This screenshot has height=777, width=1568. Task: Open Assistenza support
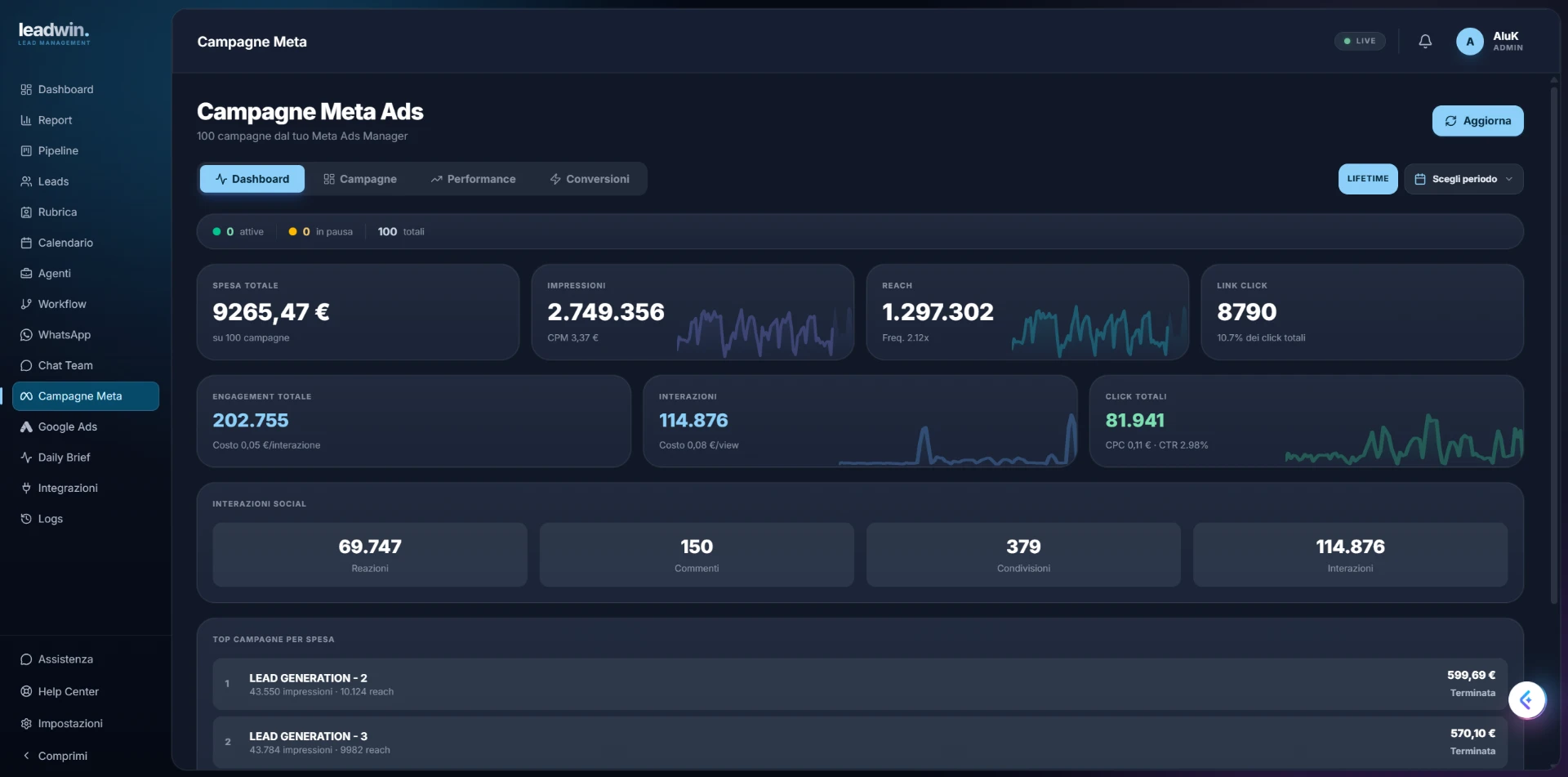(x=85, y=659)
